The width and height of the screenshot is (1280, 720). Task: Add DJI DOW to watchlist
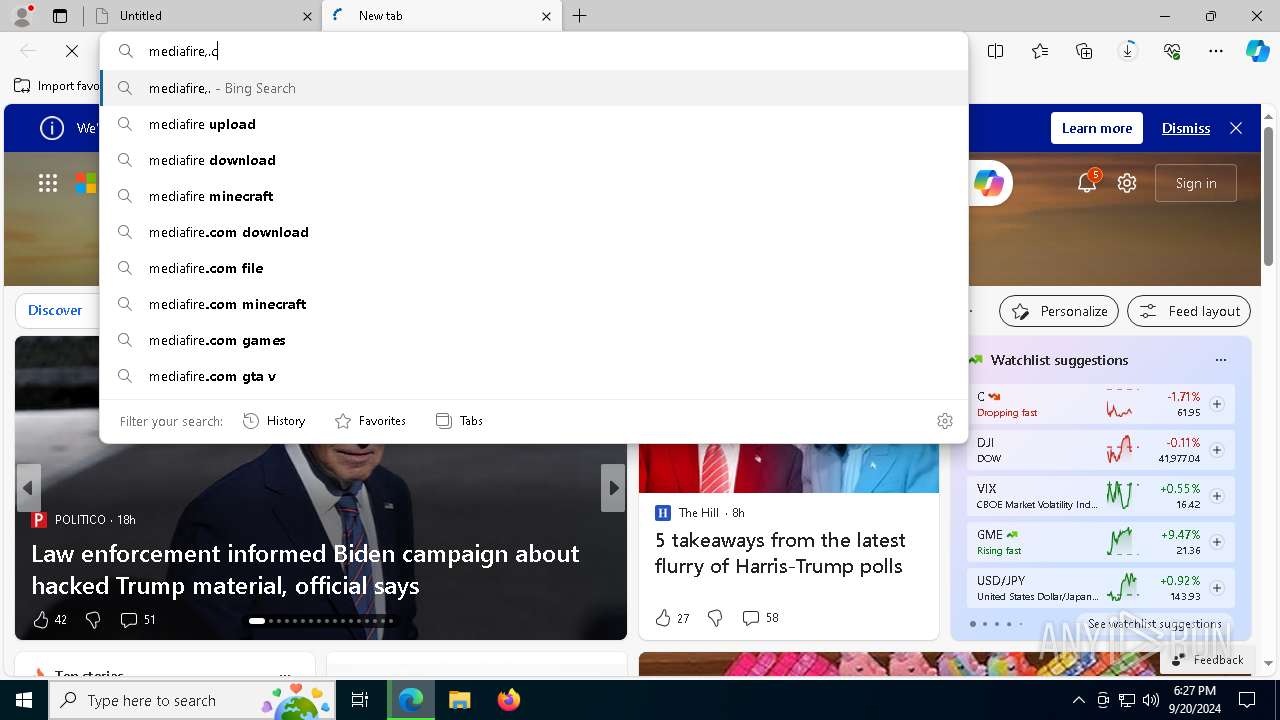tap(1217, 450)
